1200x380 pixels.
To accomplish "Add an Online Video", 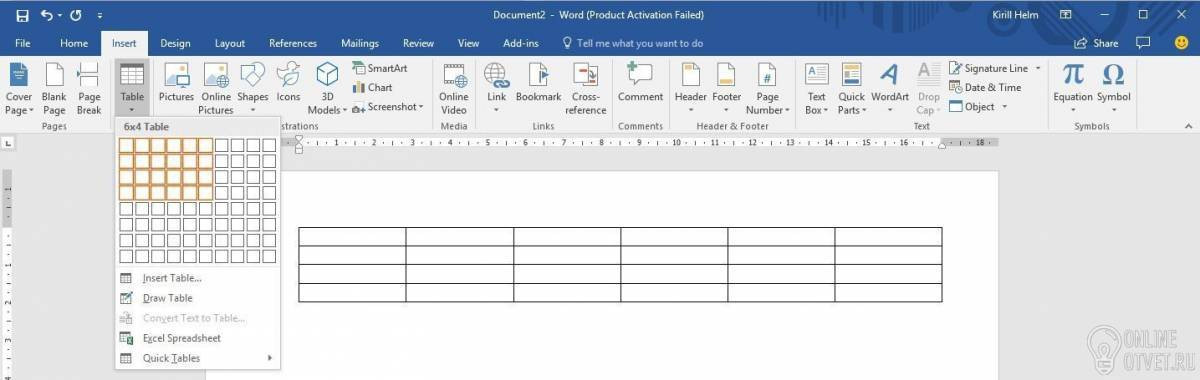I will point(454,89).
